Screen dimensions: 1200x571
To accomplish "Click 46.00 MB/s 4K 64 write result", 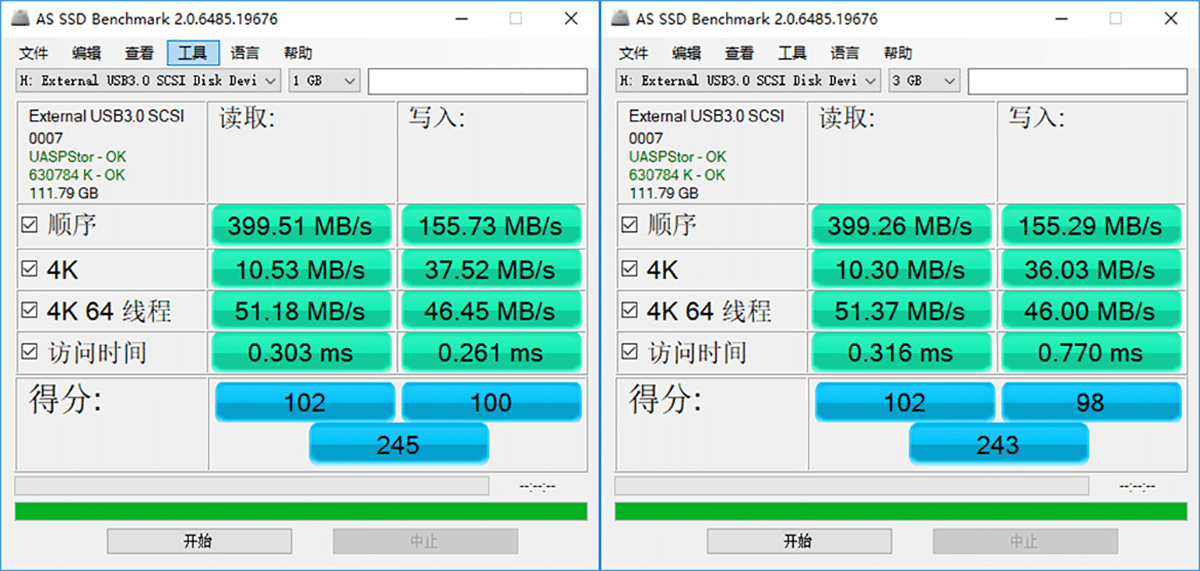I will [x=1091, y=311].
